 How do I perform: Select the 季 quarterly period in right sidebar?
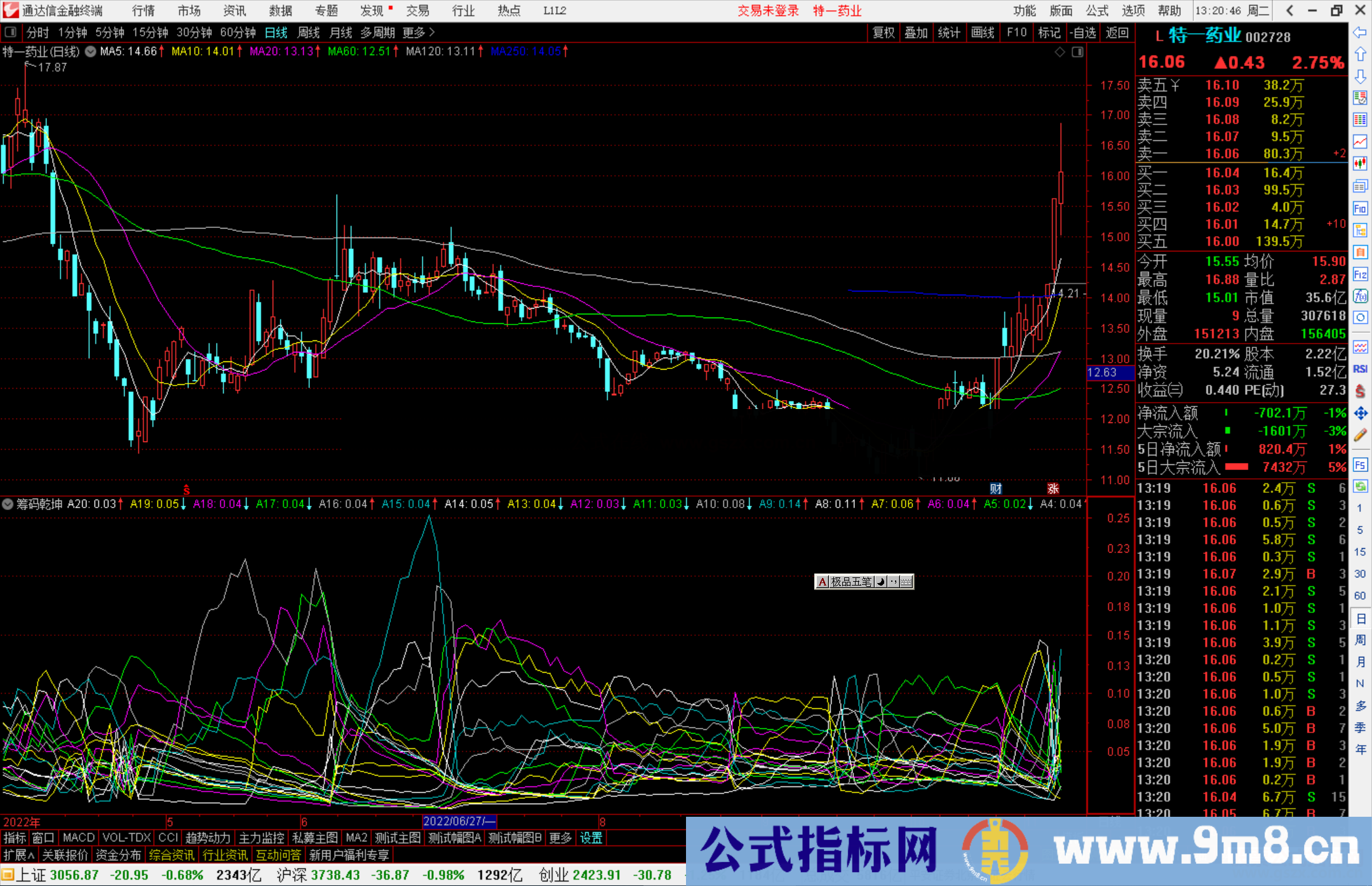1360,727
